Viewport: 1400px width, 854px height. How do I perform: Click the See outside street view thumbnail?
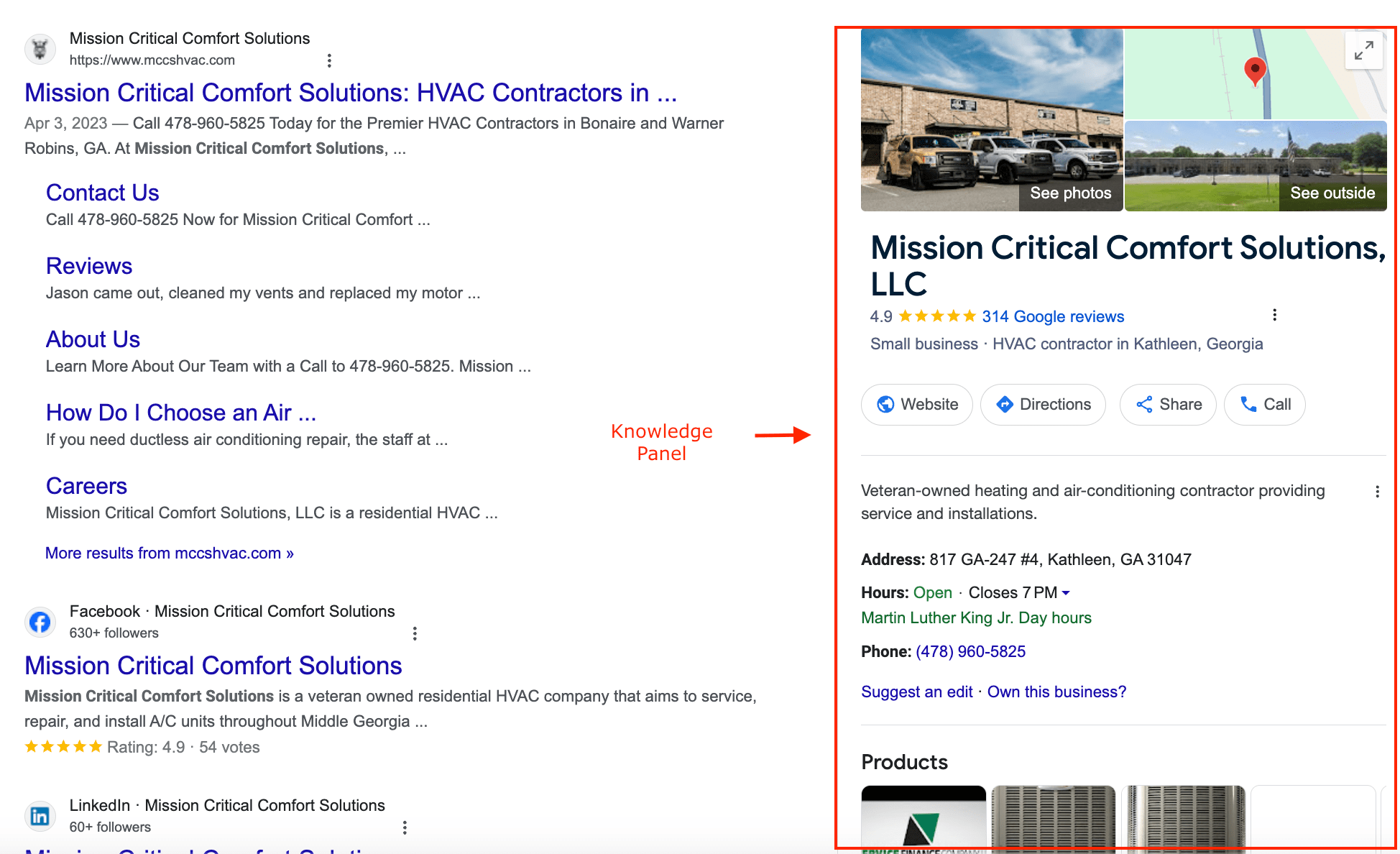click(1256, 166)
